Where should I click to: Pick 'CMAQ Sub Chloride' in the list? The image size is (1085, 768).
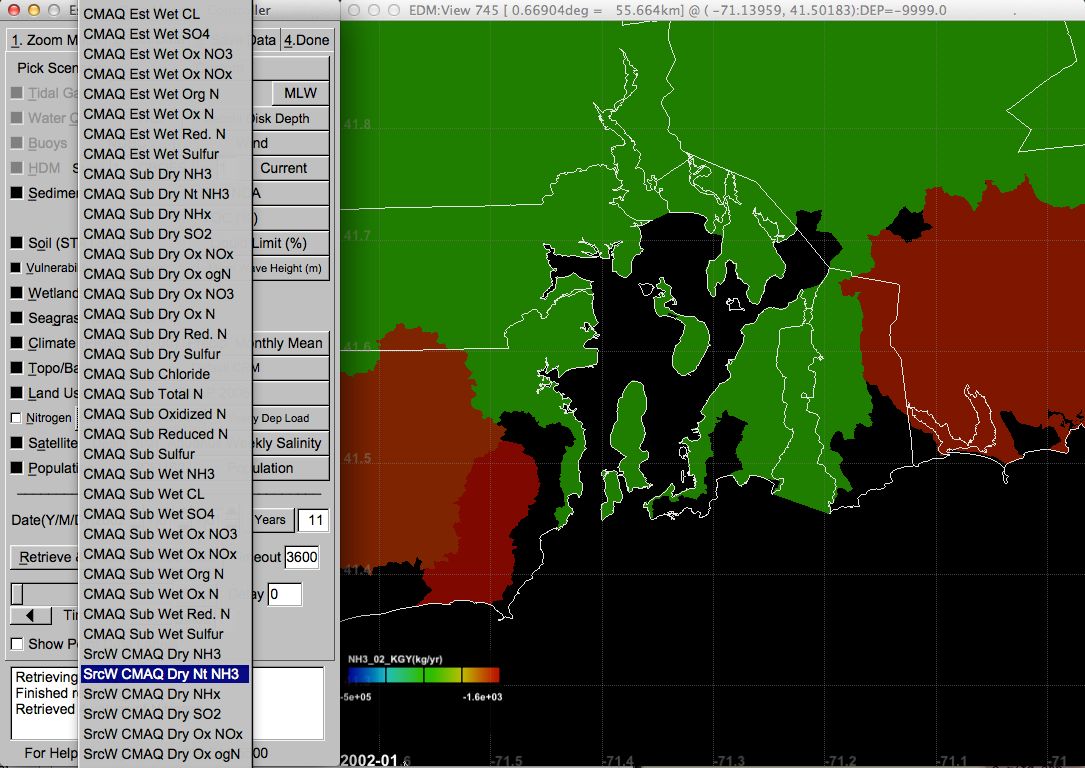pyautogui.click(x=146, y=374)
